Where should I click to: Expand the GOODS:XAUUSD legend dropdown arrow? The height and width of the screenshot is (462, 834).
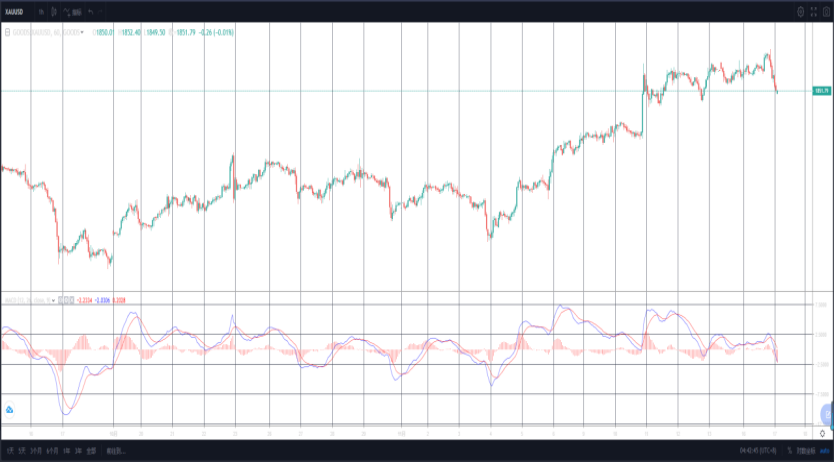pos(82,32)
